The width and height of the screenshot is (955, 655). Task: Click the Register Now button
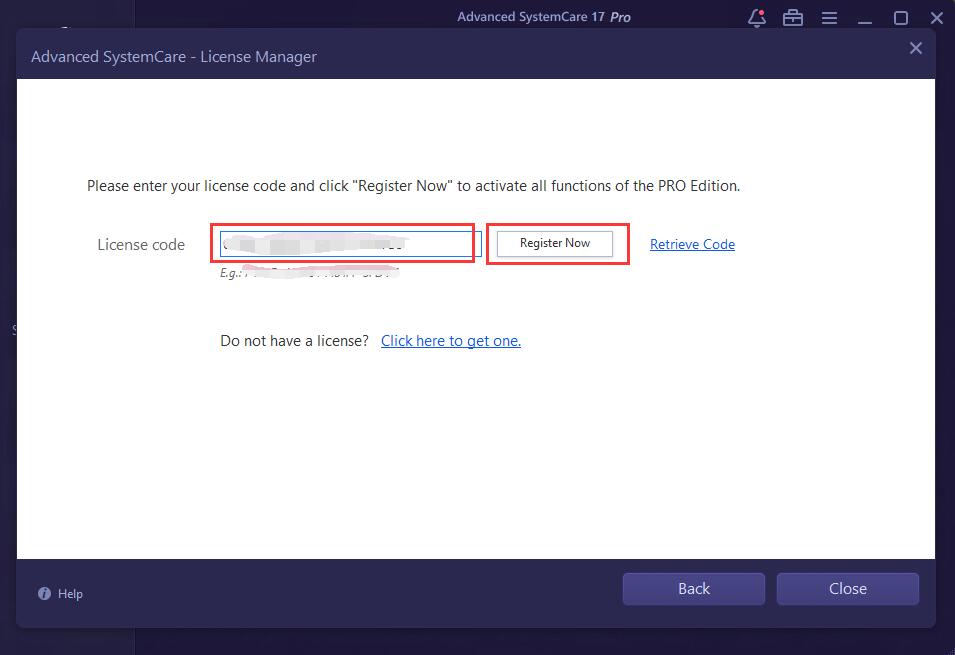pyautogui.click(x=555, y=244)
